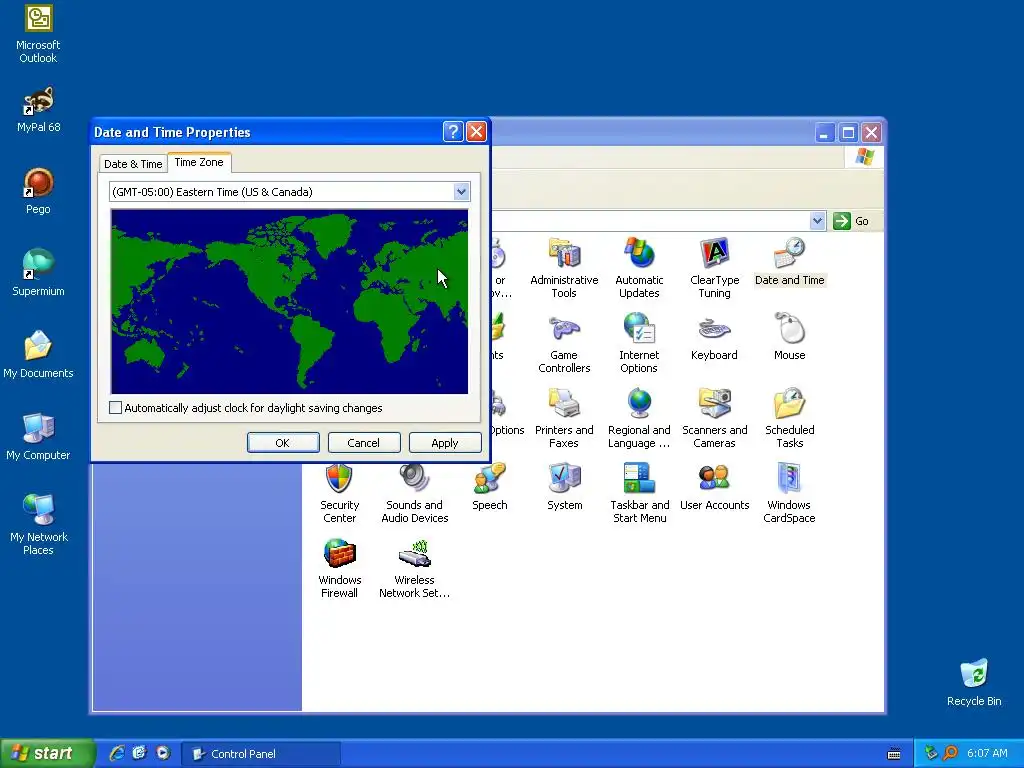Open Sounds and Audio Devices
Screen dimensions: 1024x768
[415, 493]
